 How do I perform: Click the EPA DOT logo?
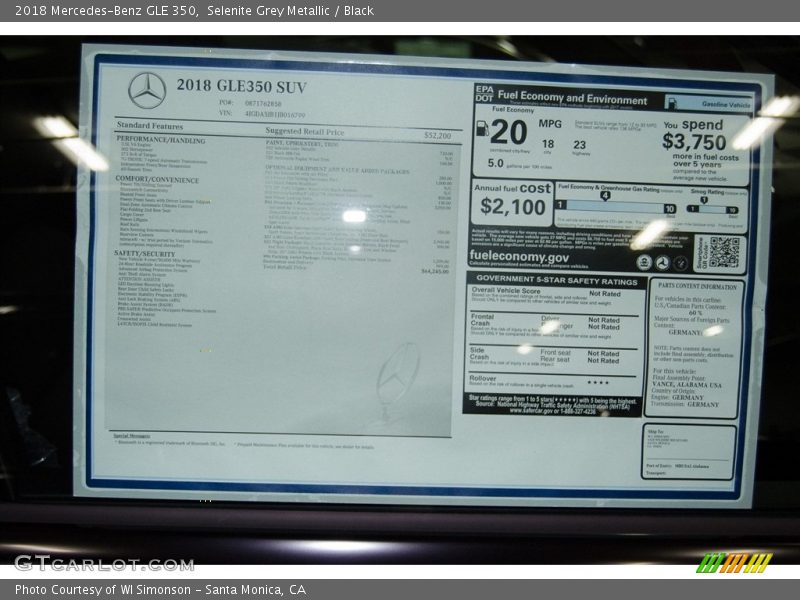click(484, 94)
